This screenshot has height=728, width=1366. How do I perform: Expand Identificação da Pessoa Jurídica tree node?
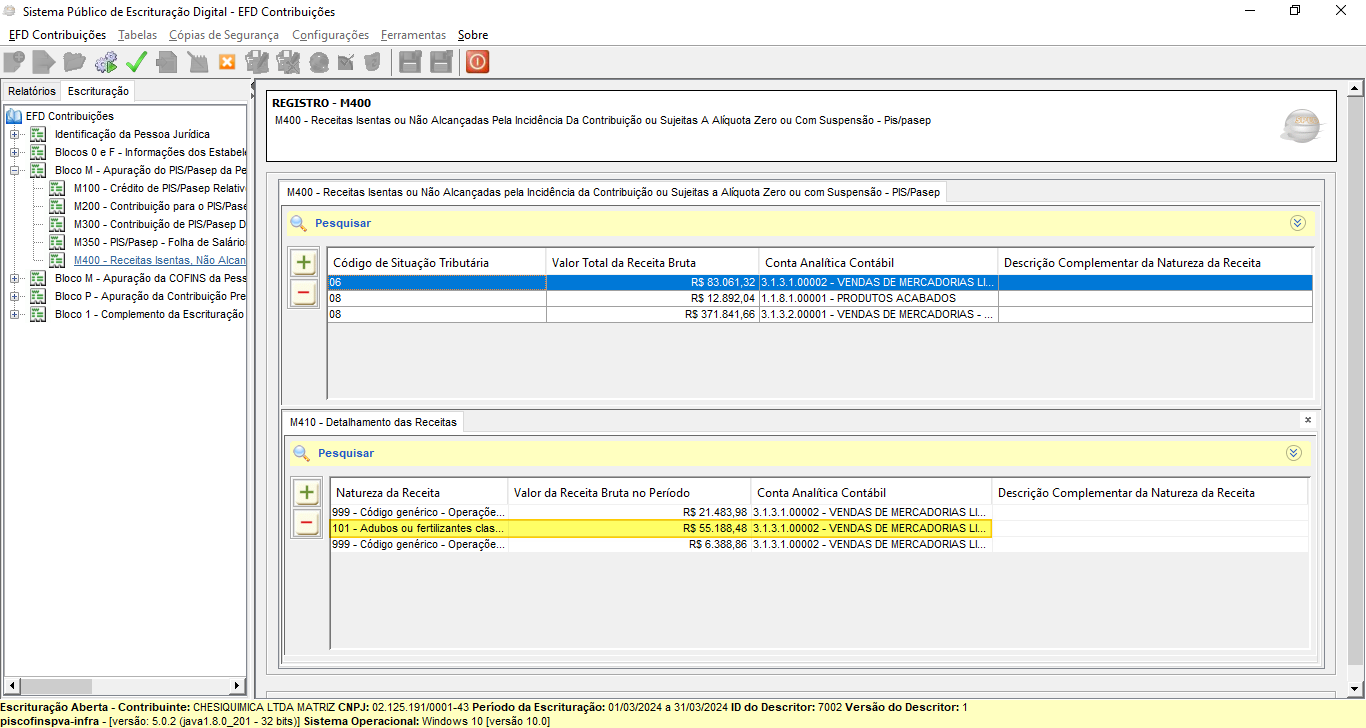(x=14, y=134)
